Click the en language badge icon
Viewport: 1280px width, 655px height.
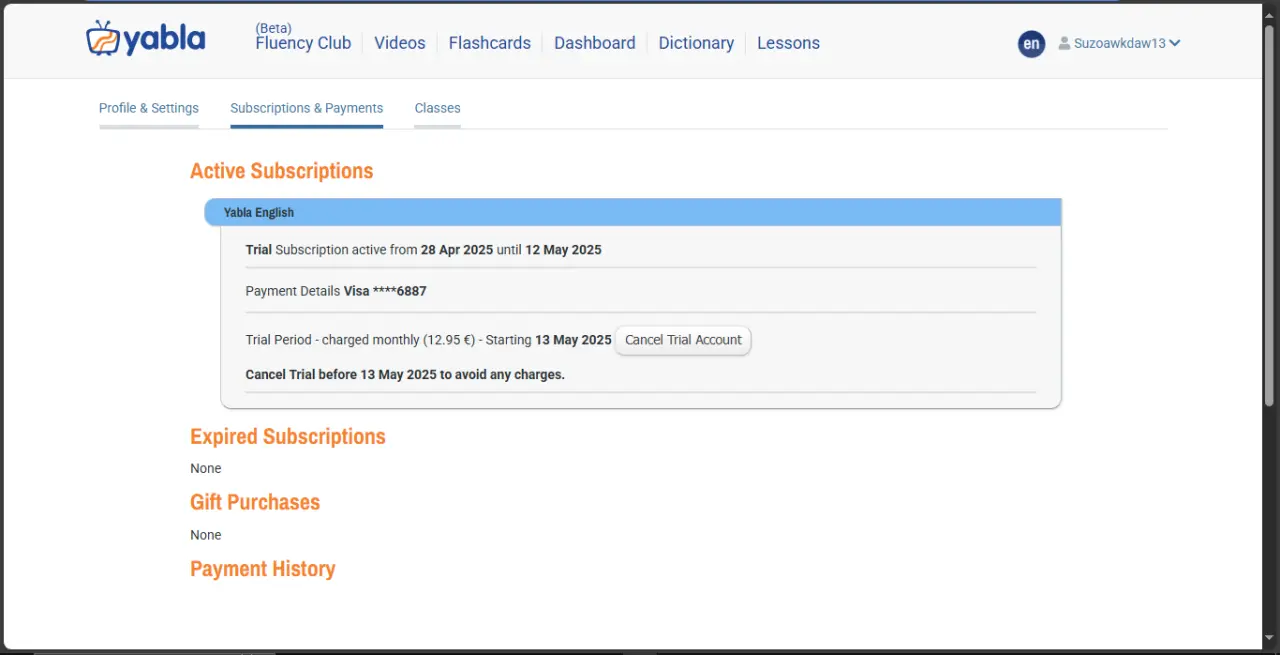(1031, 44)
